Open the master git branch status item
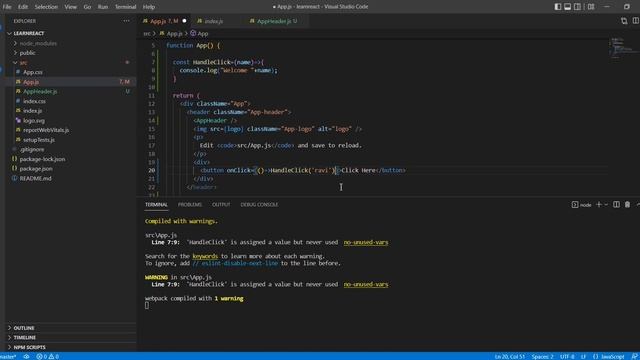 (8, 356)
